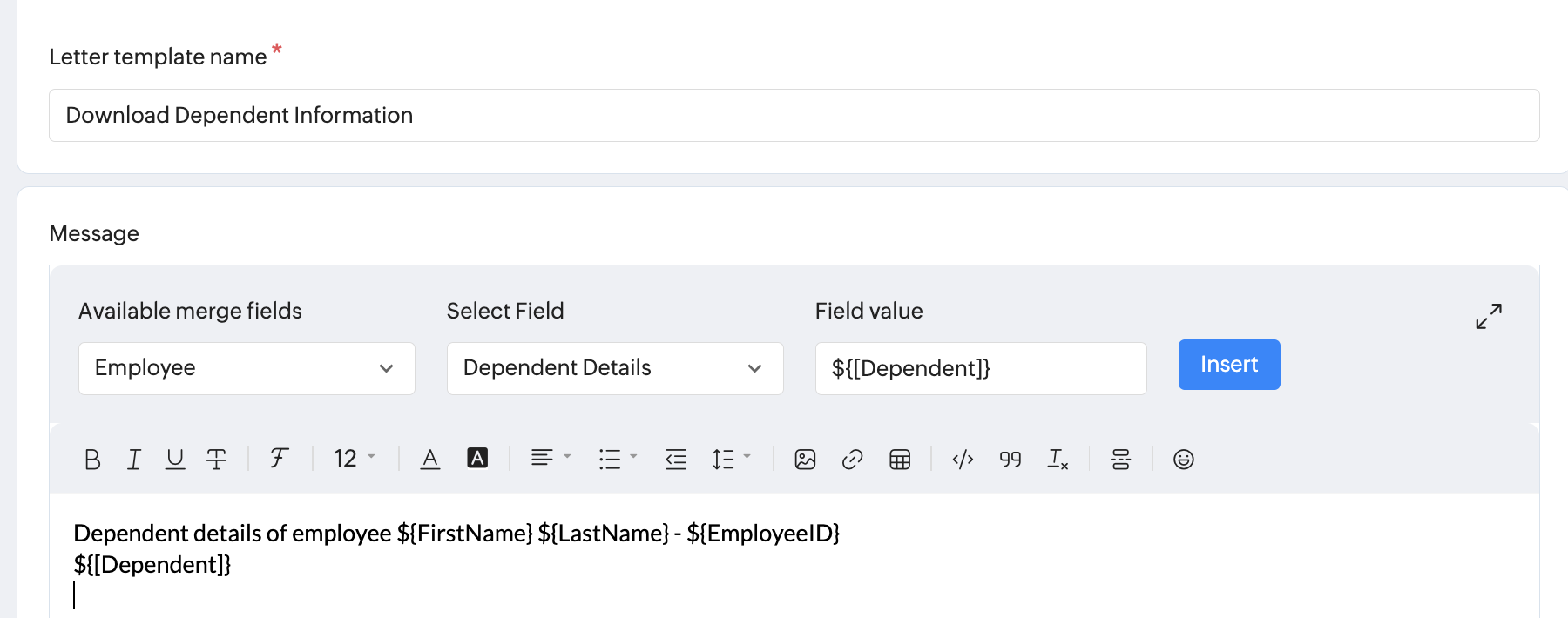Insert a hyperlink in the message
Image resolution: width=1568 pixels, height=618 pixels.
point(852,459)
